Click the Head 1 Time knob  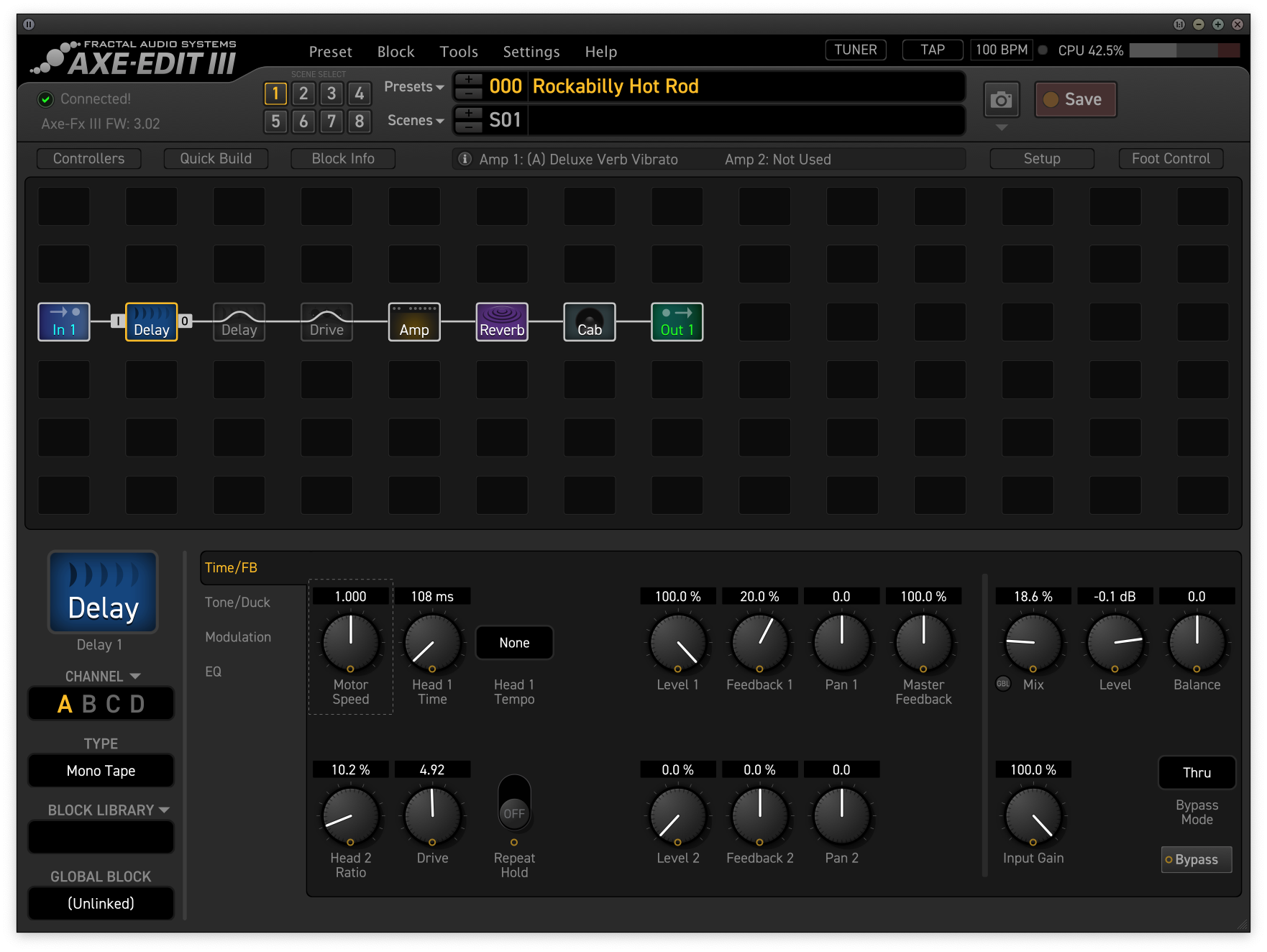tap(432, 642)
